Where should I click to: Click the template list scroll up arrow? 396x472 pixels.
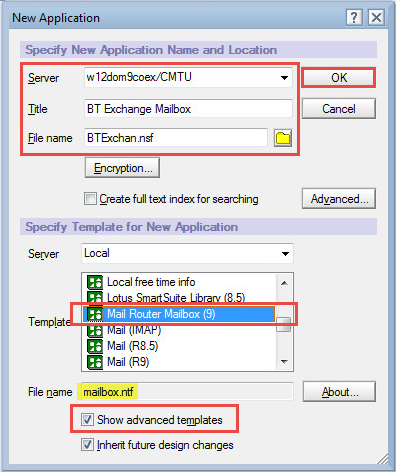284,283
